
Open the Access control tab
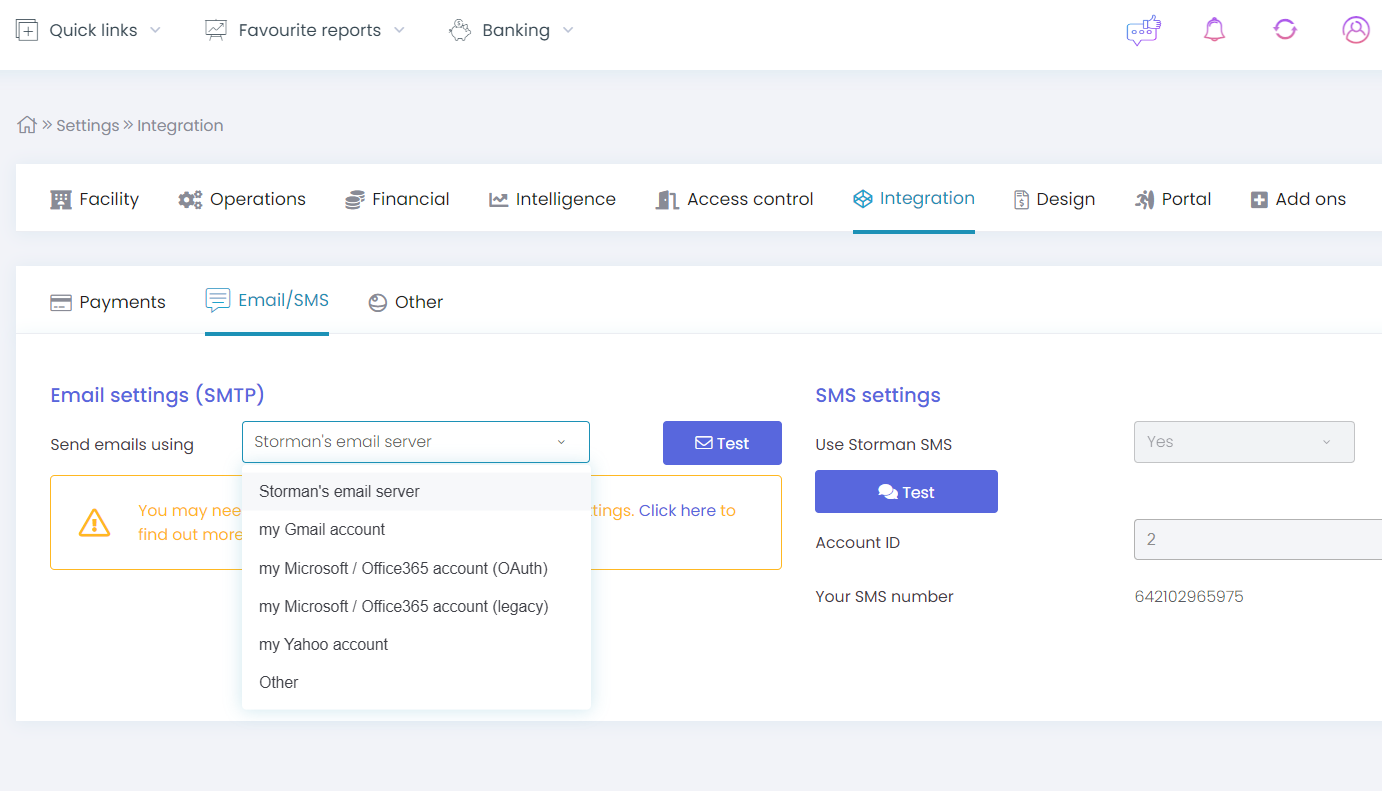tap(735, 199)
